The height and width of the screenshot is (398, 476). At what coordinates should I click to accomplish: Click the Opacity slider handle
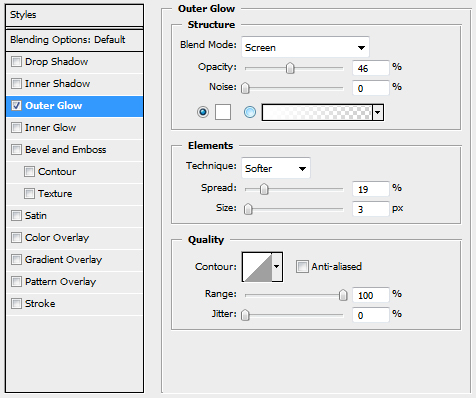290,68
